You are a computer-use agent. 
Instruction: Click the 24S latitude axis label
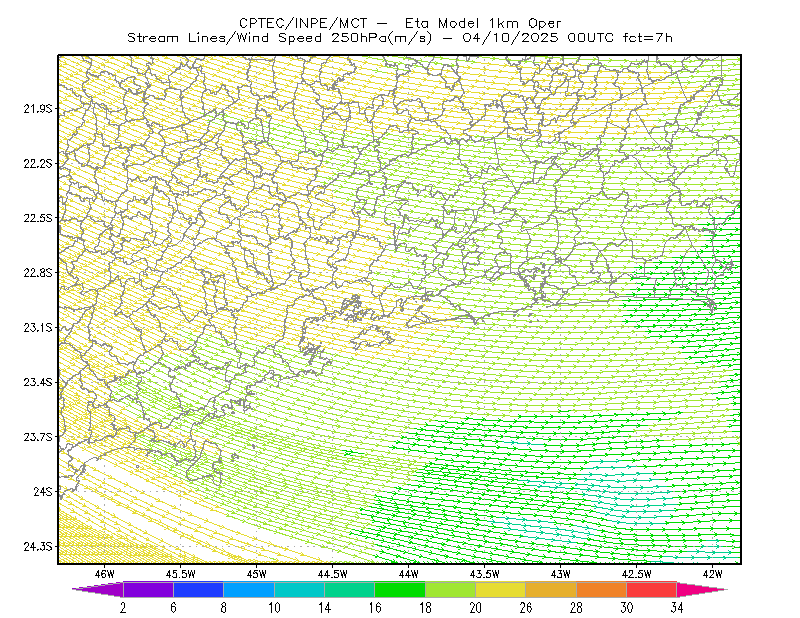43,491
